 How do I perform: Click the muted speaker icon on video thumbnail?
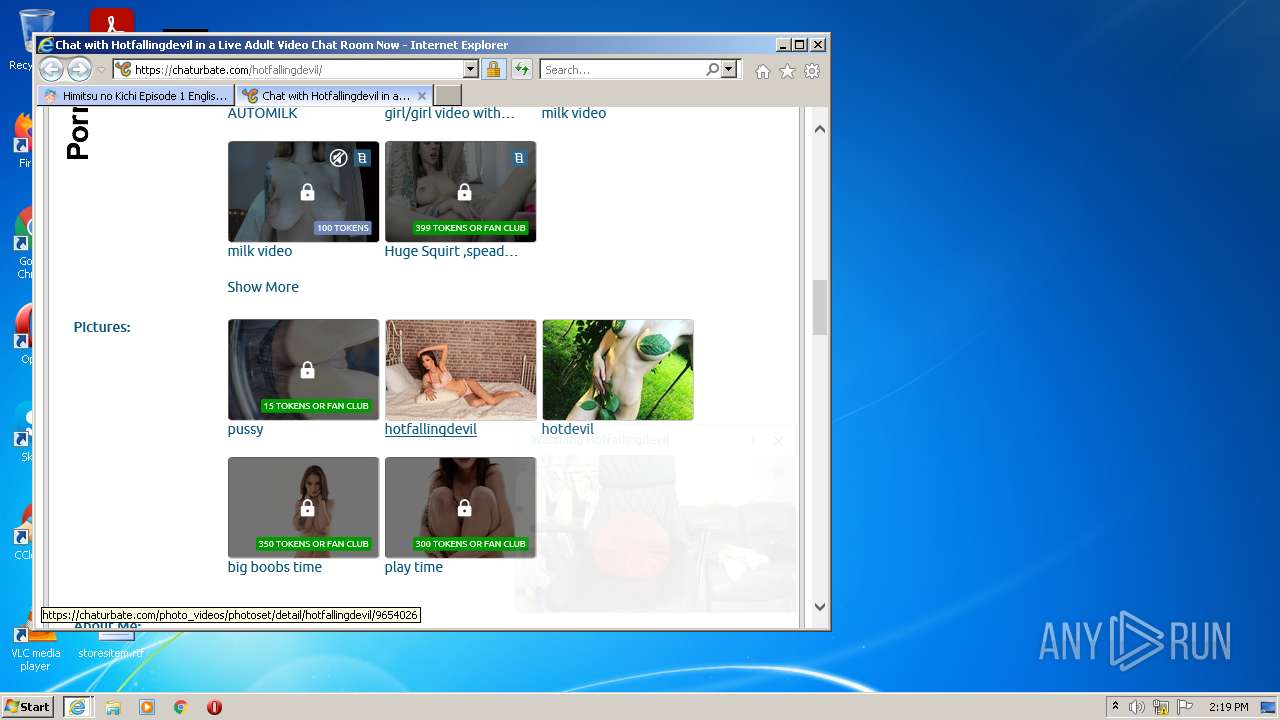(x=339, y=158)
